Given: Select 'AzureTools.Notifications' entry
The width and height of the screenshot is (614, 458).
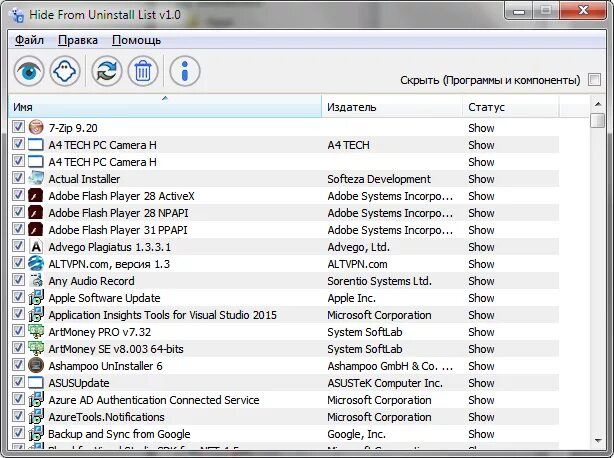Looking at the screenshot, I should pos(107,417).
